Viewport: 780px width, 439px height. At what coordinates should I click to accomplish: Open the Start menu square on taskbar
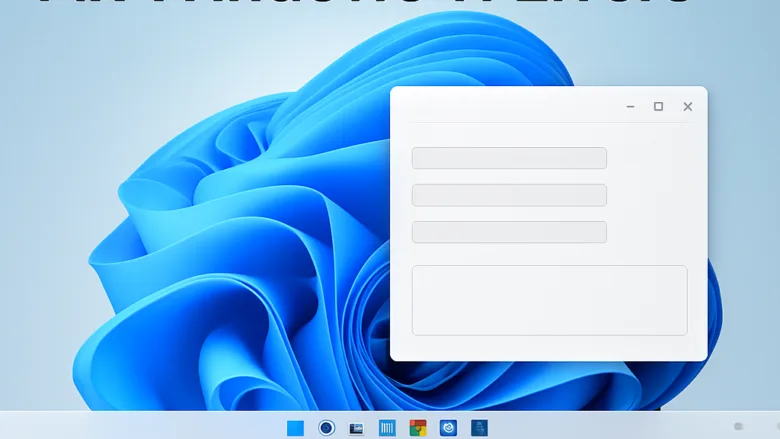point(295,428)
